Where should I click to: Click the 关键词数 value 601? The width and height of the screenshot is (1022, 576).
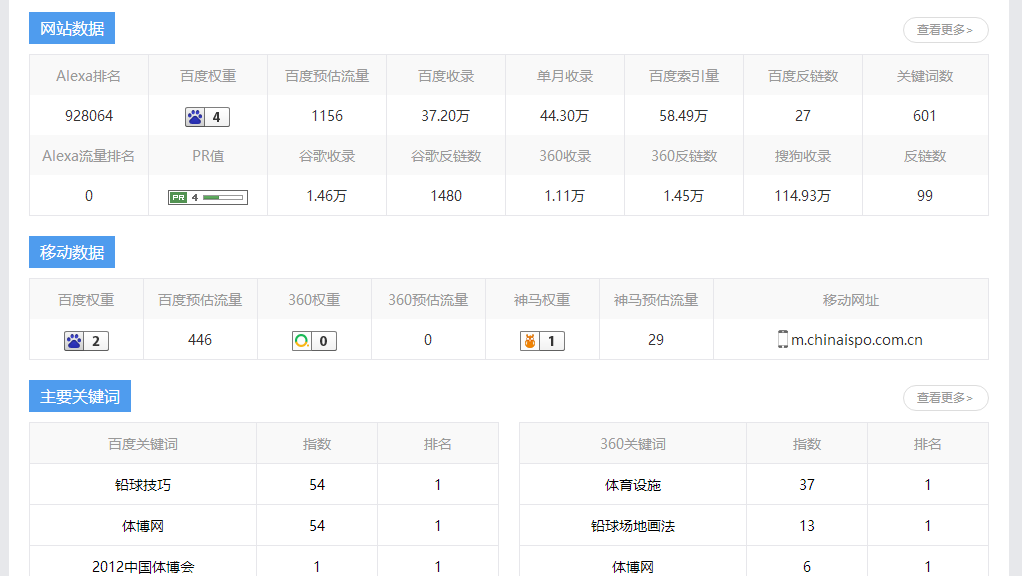pyautogui.click(x=924, y=116)
